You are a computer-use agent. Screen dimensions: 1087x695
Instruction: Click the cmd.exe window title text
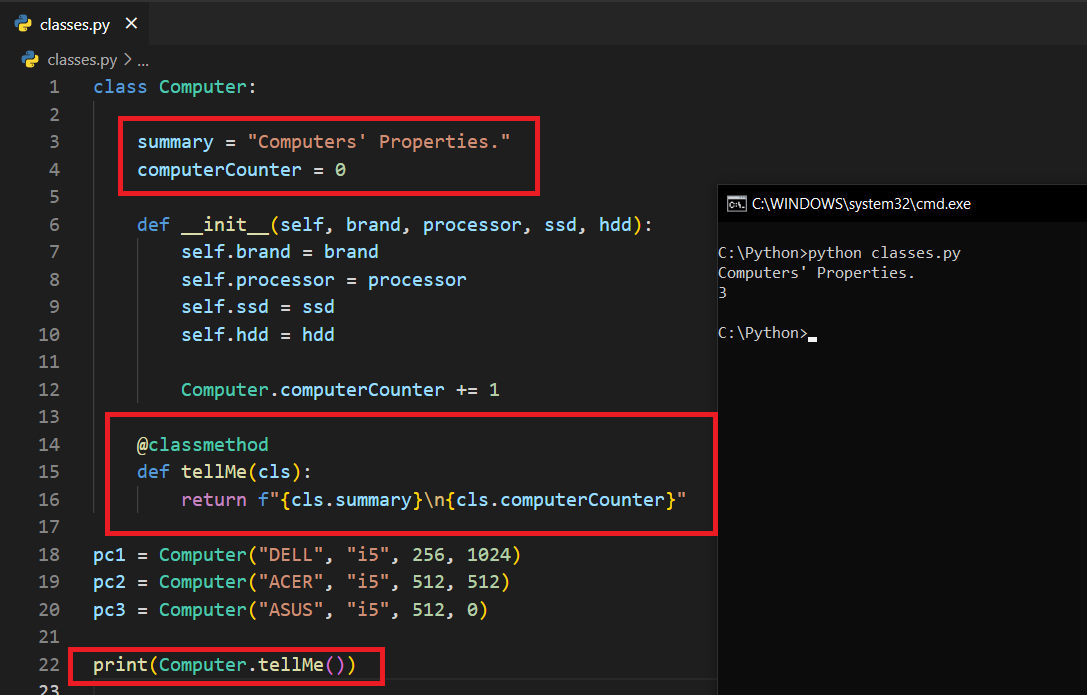click(x=861, y=204)
